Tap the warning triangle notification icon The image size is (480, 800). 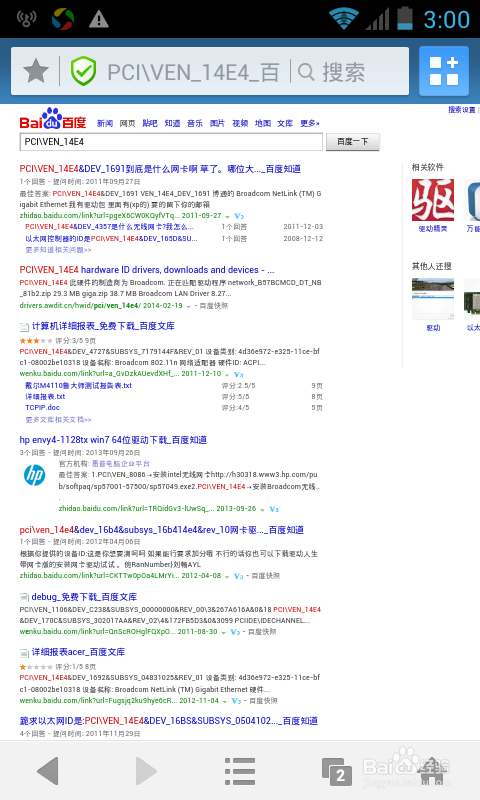click(98, 19)
